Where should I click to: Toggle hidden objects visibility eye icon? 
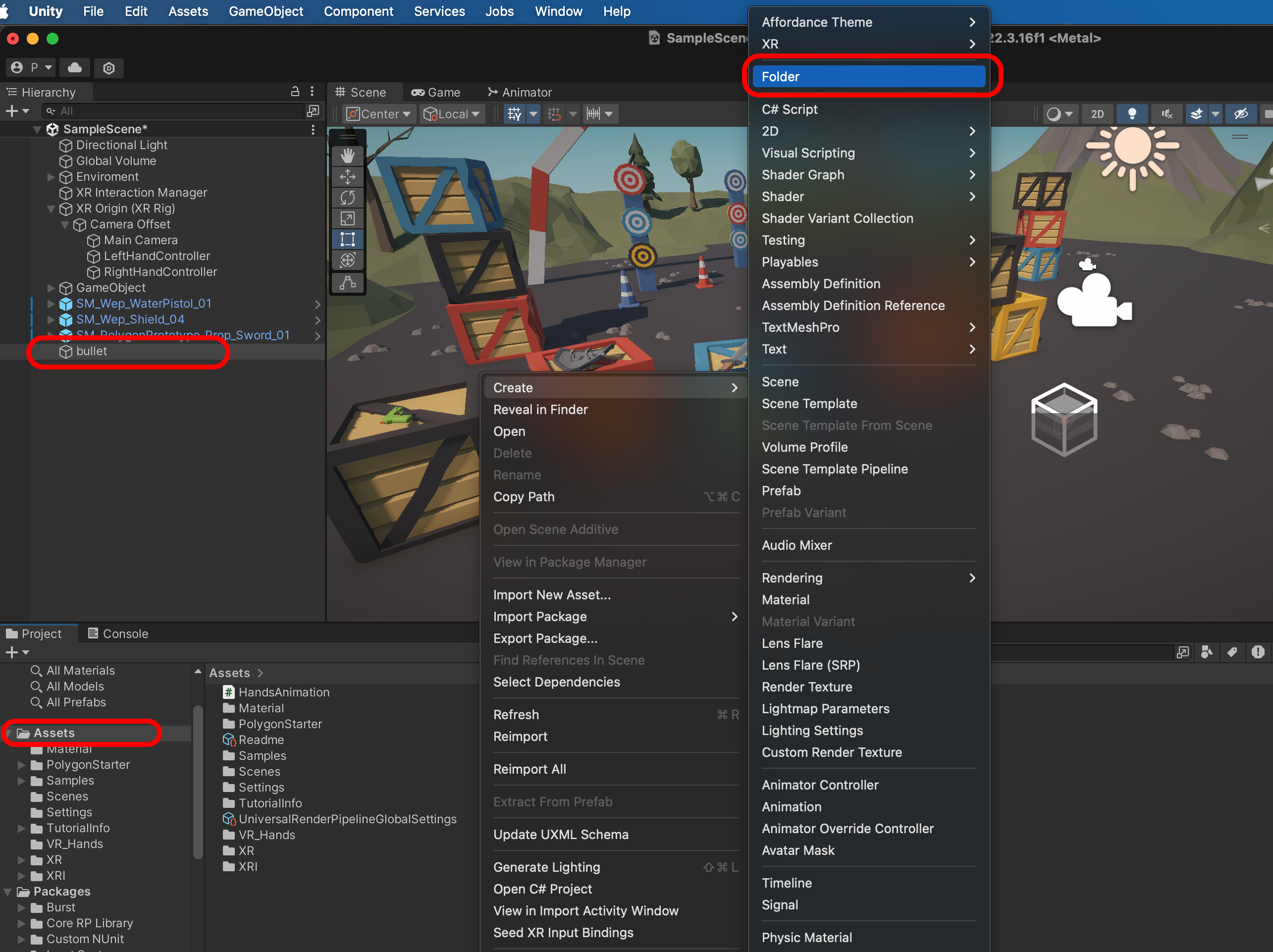click(x=1241, y=114)
